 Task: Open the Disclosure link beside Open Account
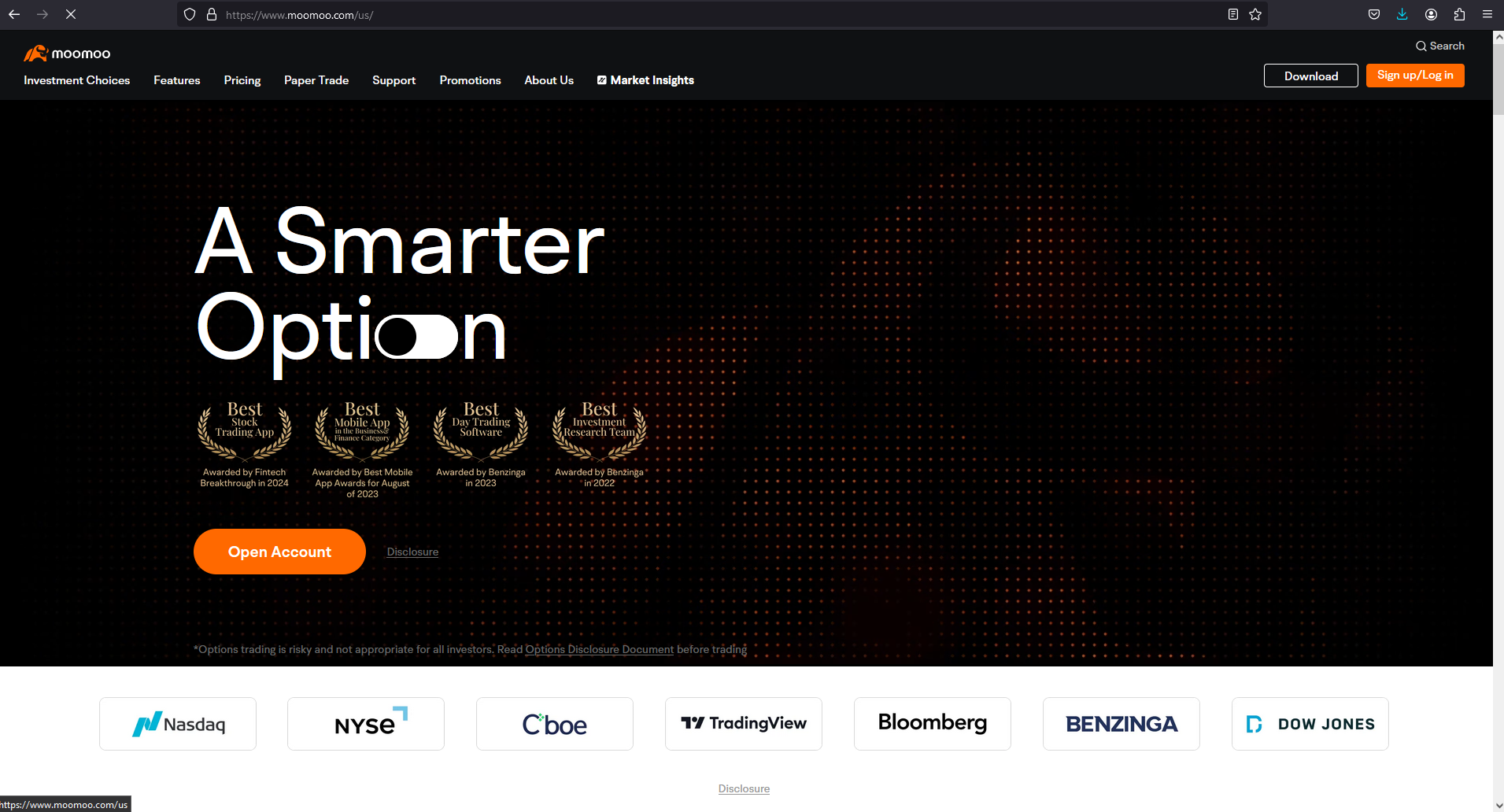tap(412, 552)
